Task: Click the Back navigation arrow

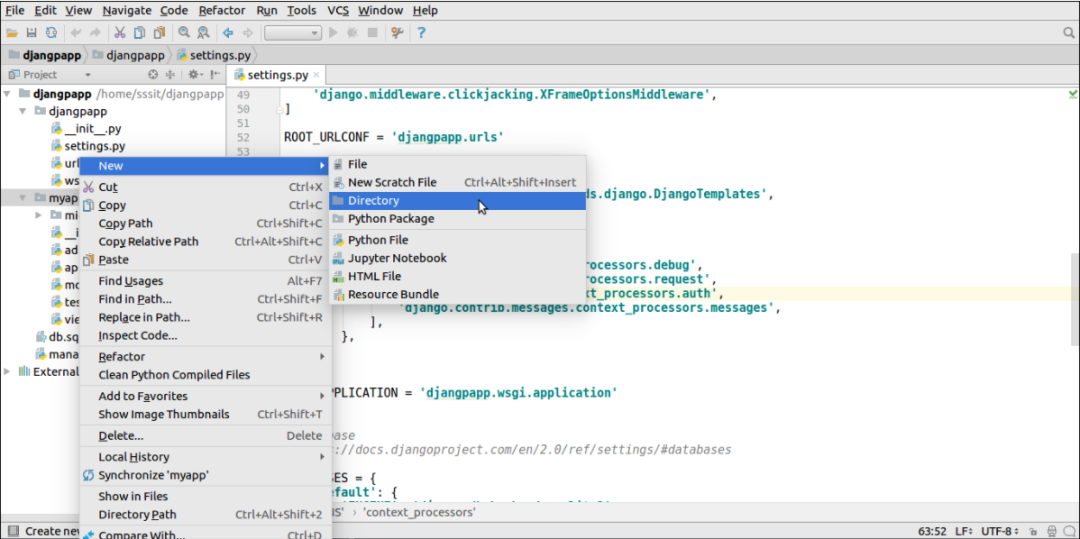Action: pos(228,32)
